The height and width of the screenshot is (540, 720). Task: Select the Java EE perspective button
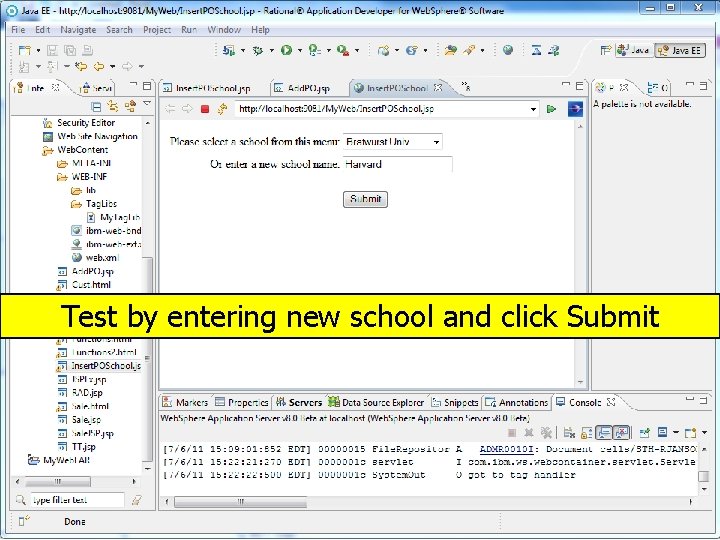coord(680,50)
